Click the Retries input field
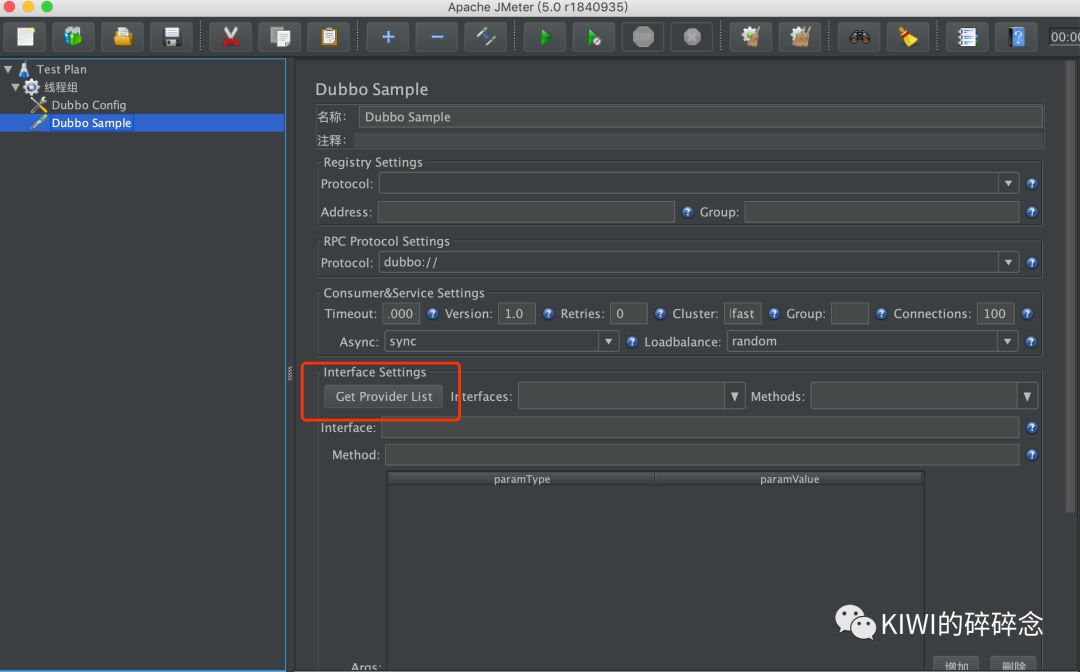This screenshot has width=1080, height=672. (628, 314)
